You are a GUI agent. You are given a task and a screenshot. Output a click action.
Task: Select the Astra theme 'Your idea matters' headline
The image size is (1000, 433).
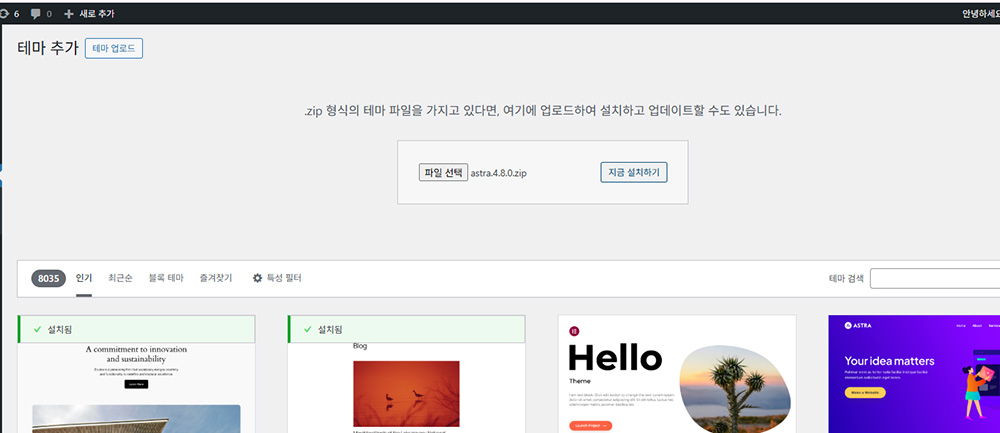click(889, 361)
